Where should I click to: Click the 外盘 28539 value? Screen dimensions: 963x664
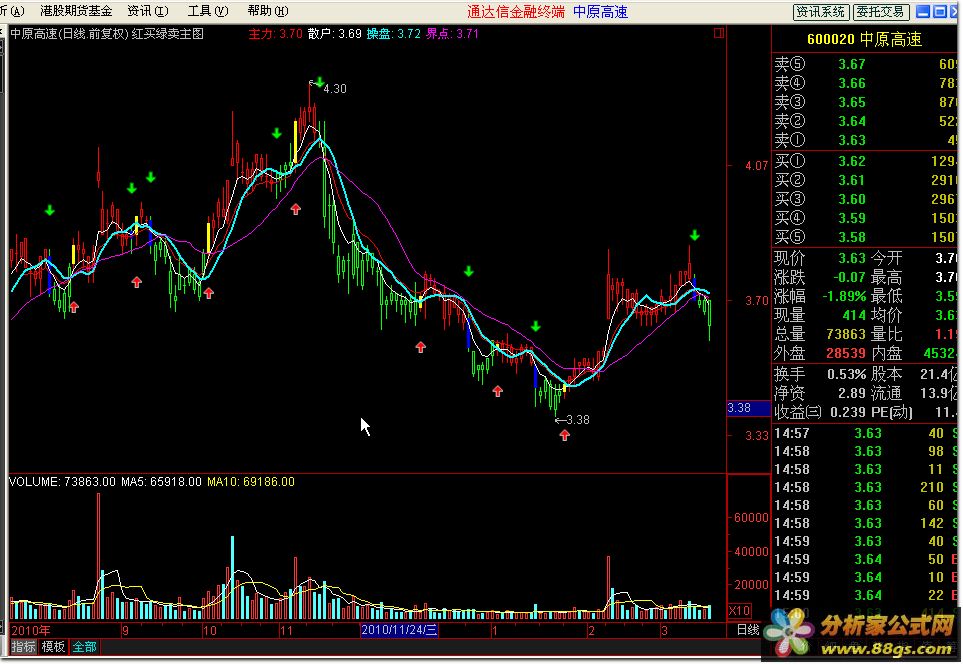click(846, 353)
